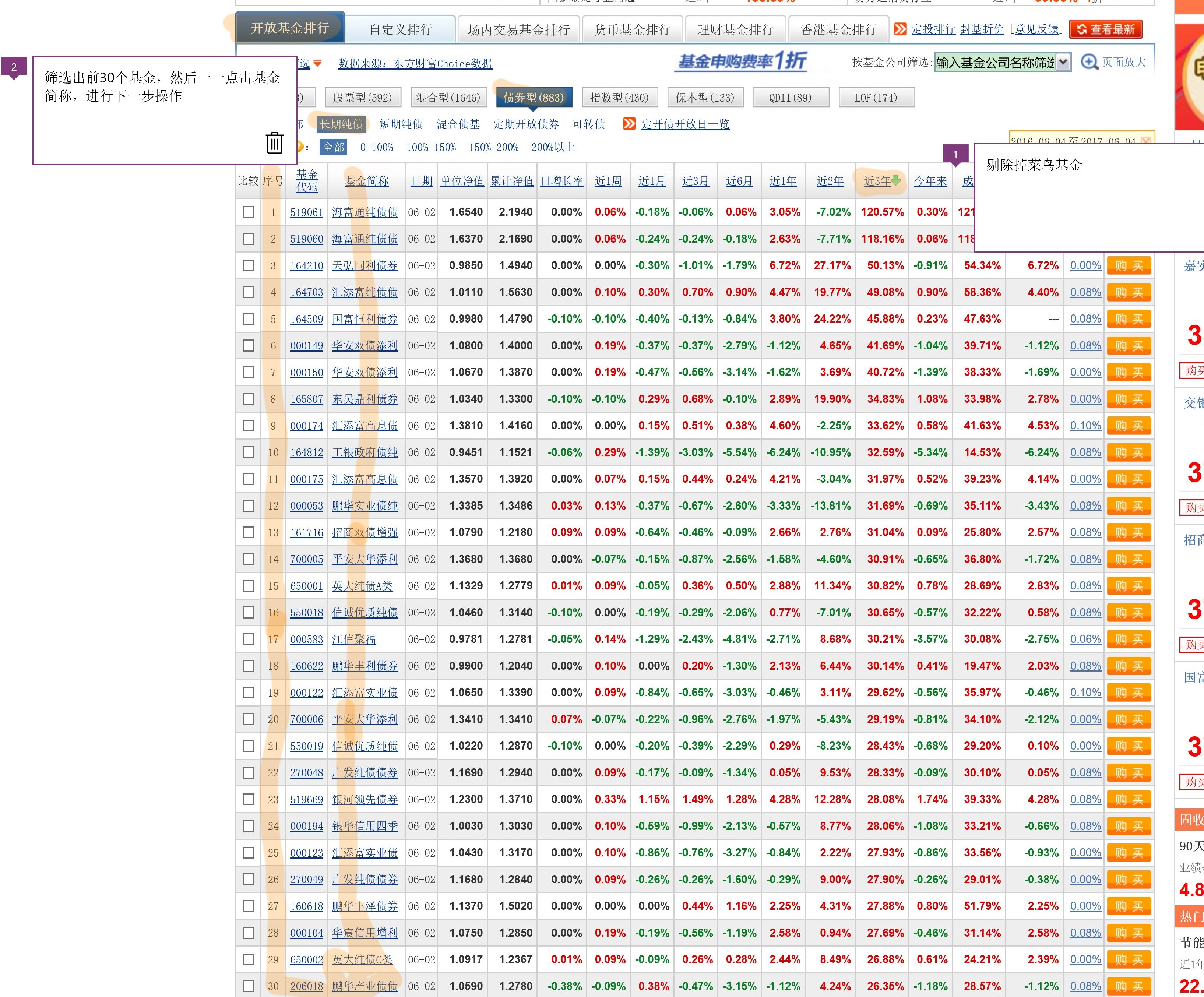This screenshot has height=997, width=1204.
Task: Filter by 混合型(1646) fund type
Action: 448,98
